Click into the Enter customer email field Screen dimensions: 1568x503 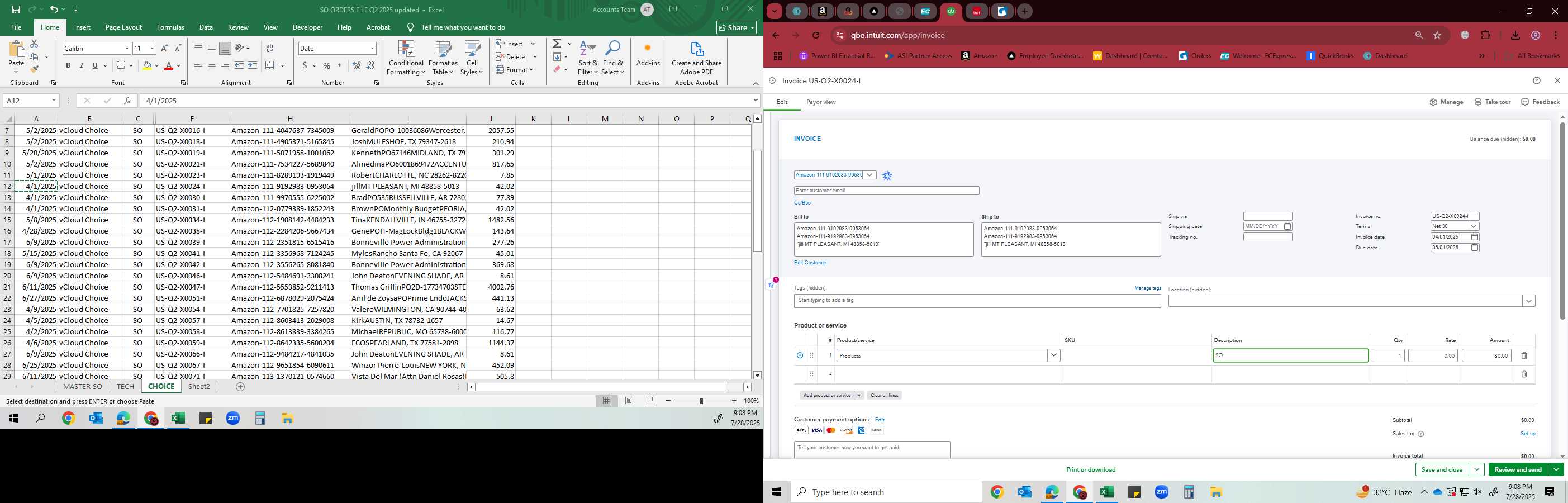(886, 191)
